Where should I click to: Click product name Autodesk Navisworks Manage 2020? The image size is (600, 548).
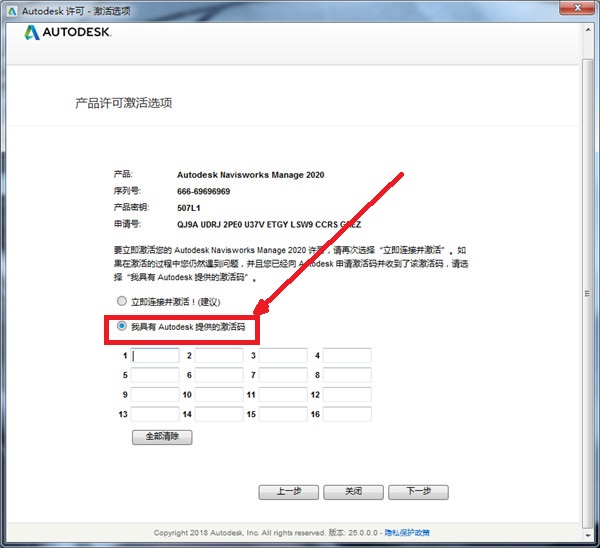(x=251, y=175)
